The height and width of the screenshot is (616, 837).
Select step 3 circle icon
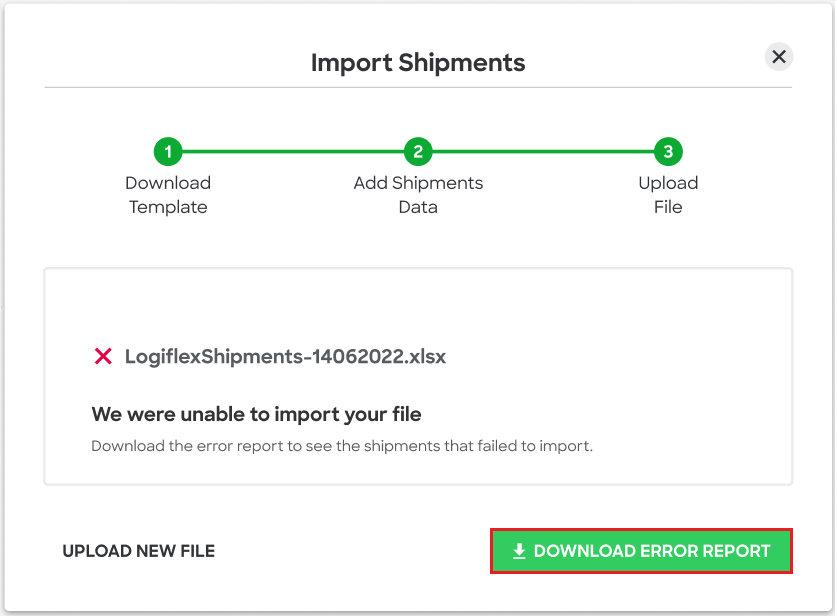click(668, 152)
